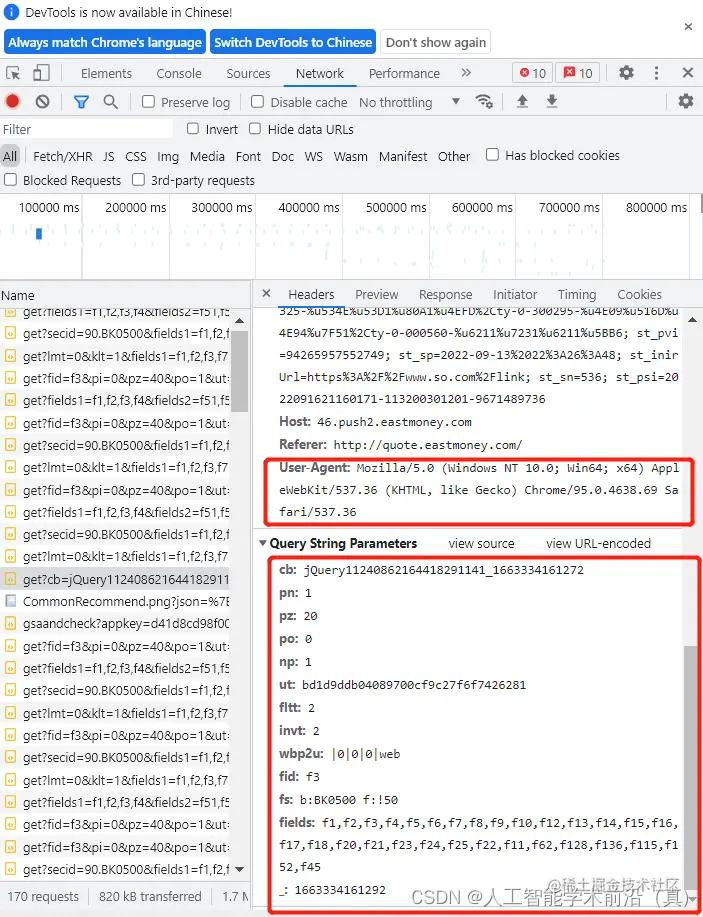This screenshot has height=917, width=703.
Task: Filter requests by Manifest type
Action: click(x=403, y=156)
